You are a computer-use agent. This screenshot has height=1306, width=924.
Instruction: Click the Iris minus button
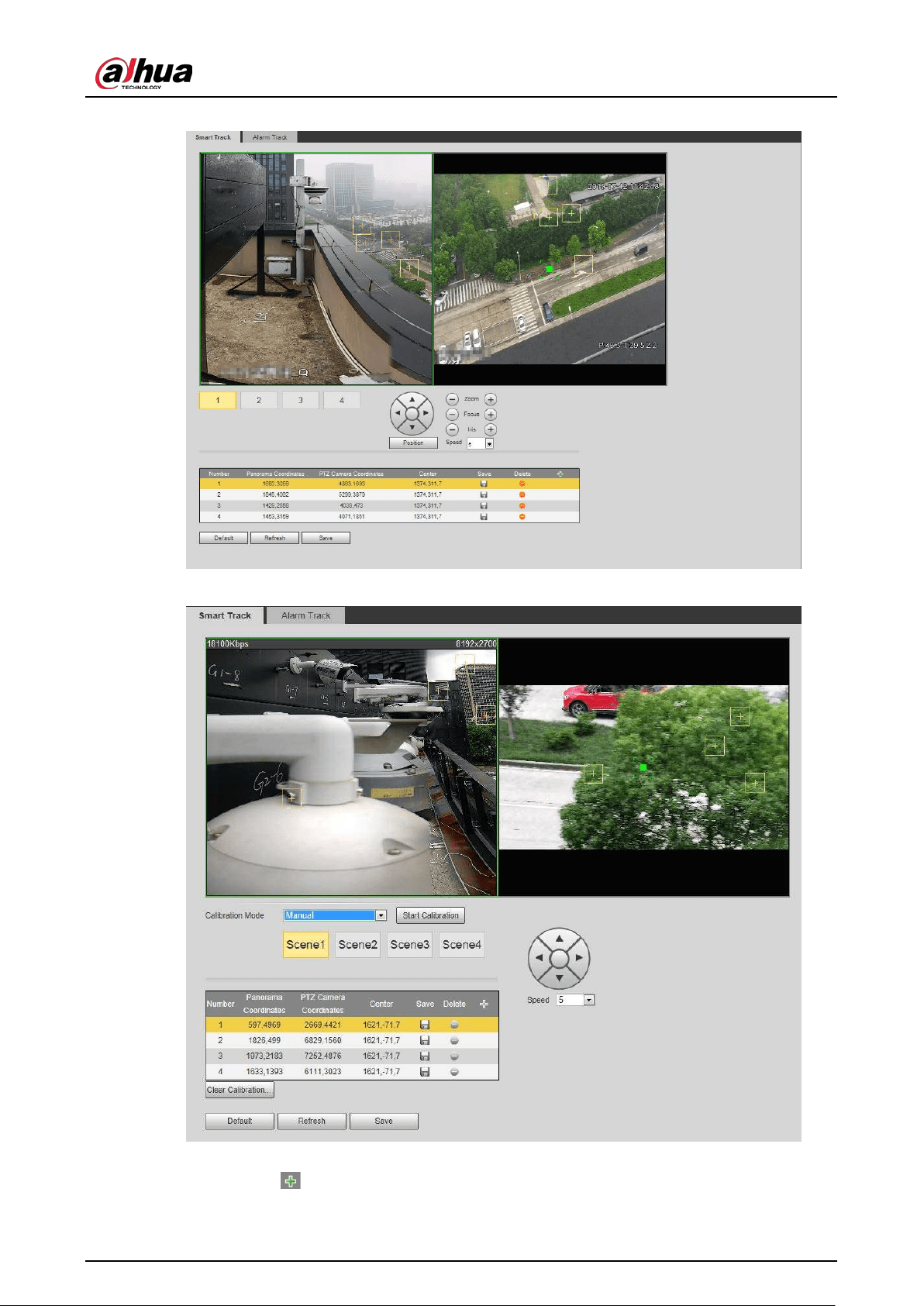[452, 429]
